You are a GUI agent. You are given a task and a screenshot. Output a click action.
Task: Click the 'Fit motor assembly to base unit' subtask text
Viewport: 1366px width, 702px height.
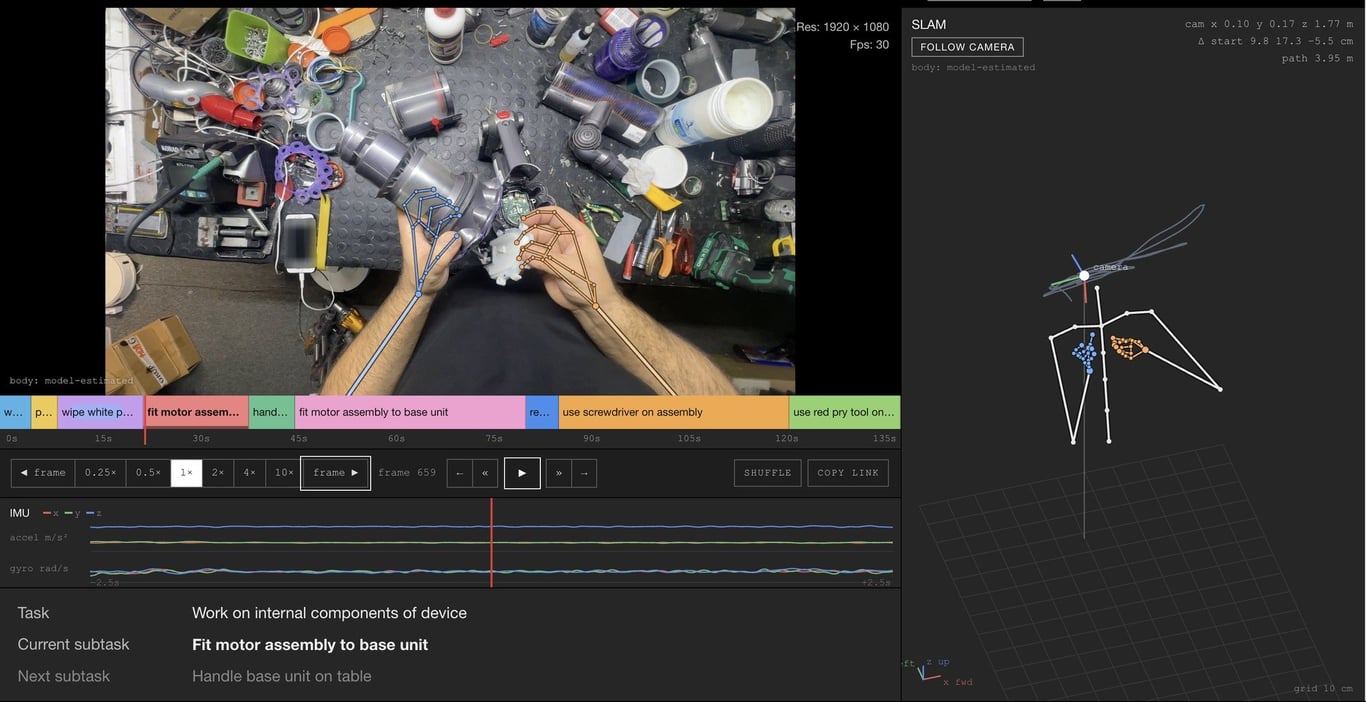310,645
